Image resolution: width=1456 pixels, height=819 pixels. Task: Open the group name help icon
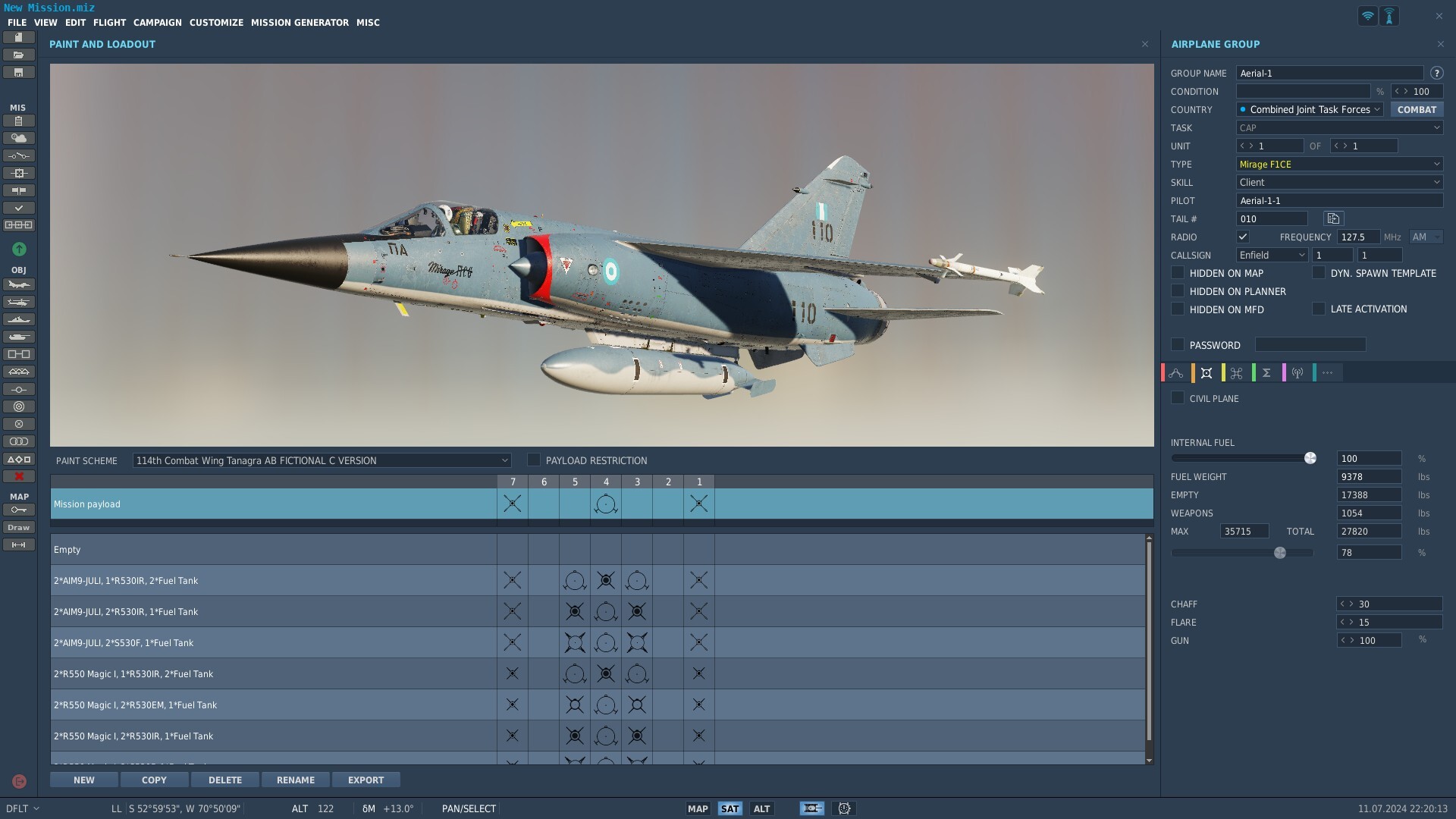(1436, 73)
